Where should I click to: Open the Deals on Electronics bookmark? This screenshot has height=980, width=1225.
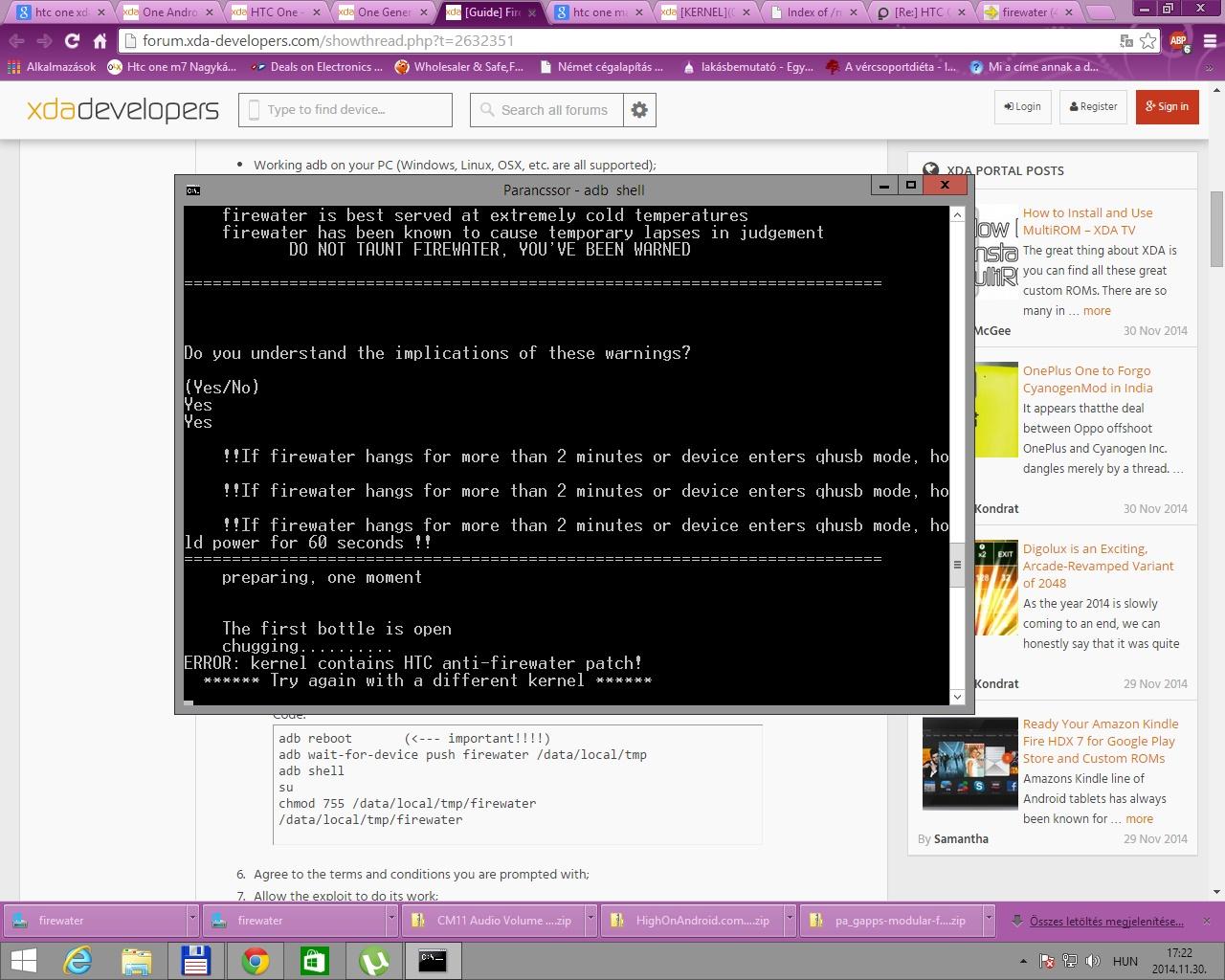pyautogui.click(x=317, y=67)
